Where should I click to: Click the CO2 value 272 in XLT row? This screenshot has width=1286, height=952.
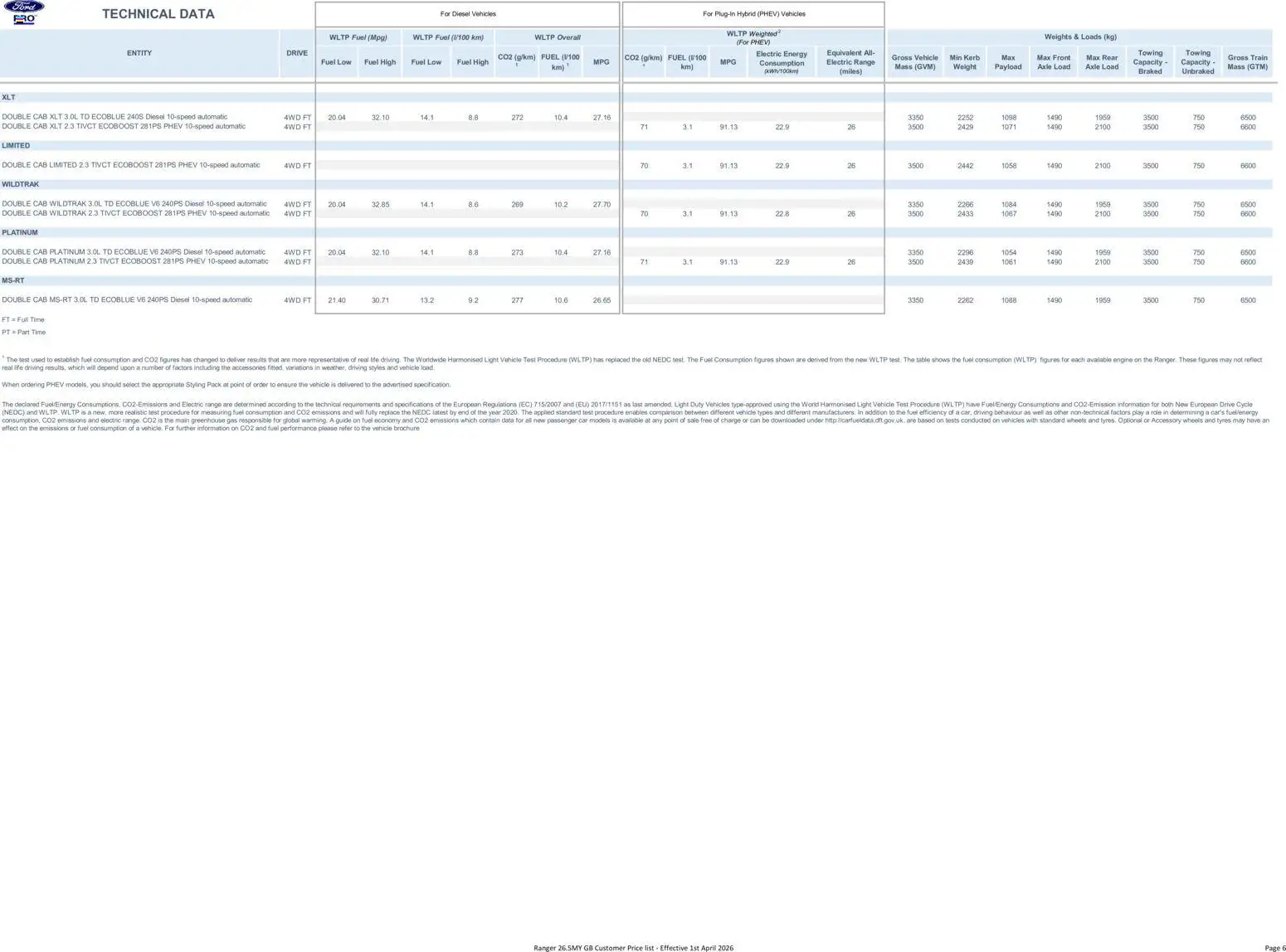tap(517, 118)
